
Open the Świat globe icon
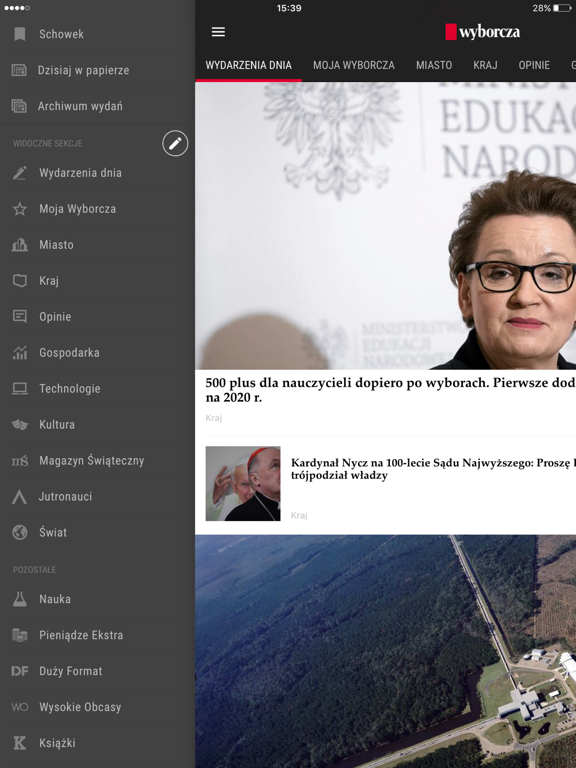[20, 532]
